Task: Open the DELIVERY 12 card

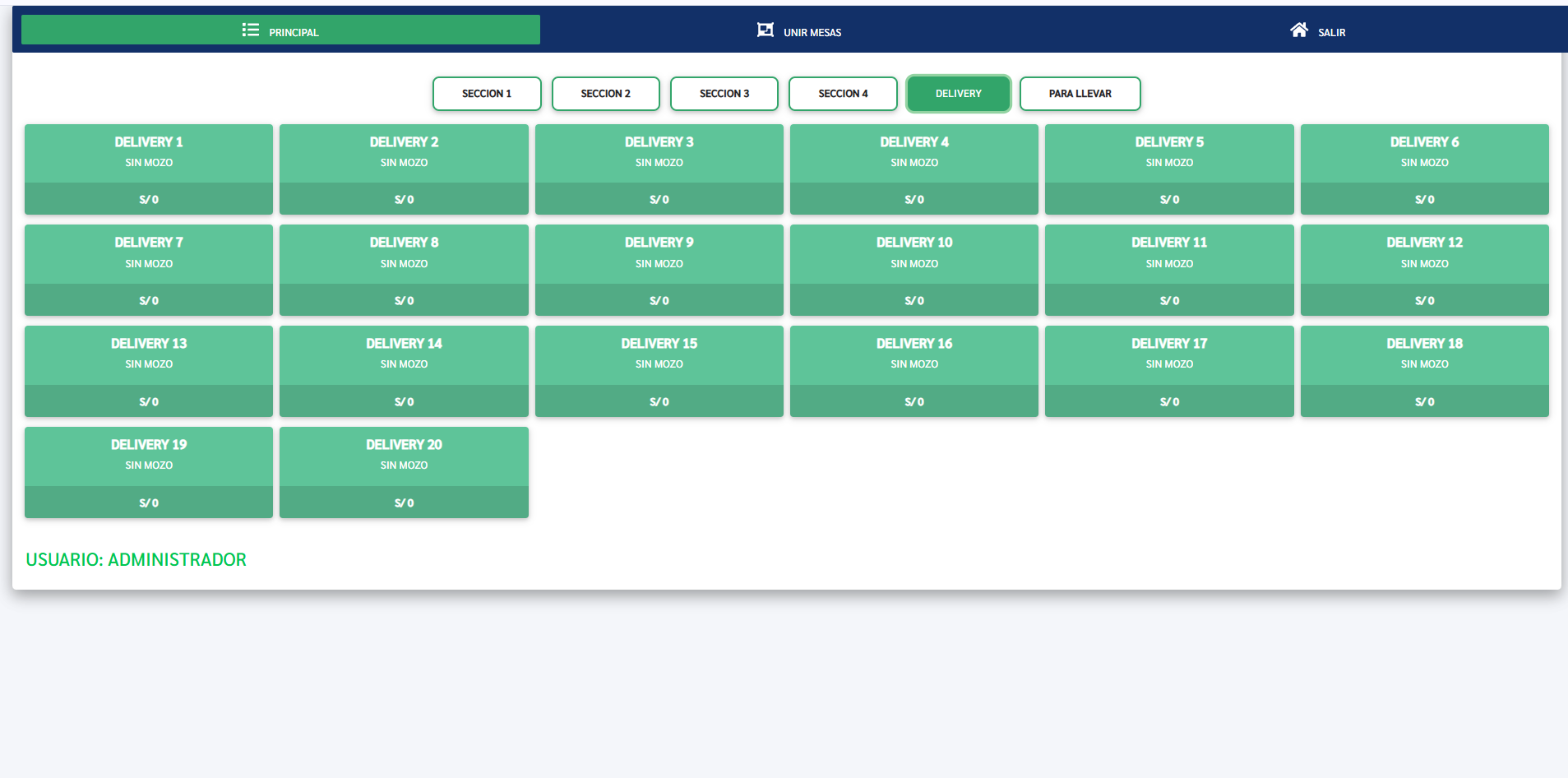Action: (1425, 271)
